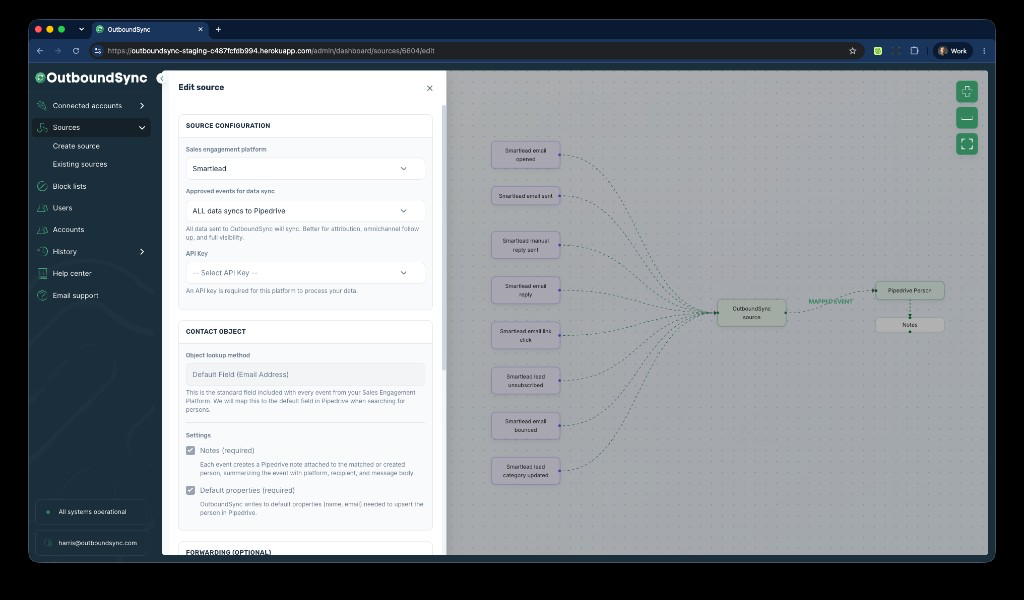Select Smartlead email bounced node
1024x600 pixels.
pyautogui.click(x=525, y=426)
